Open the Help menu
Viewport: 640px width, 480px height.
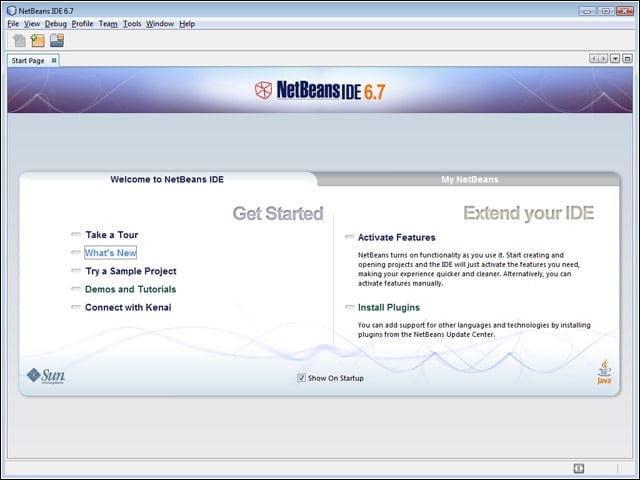(187, 24)
